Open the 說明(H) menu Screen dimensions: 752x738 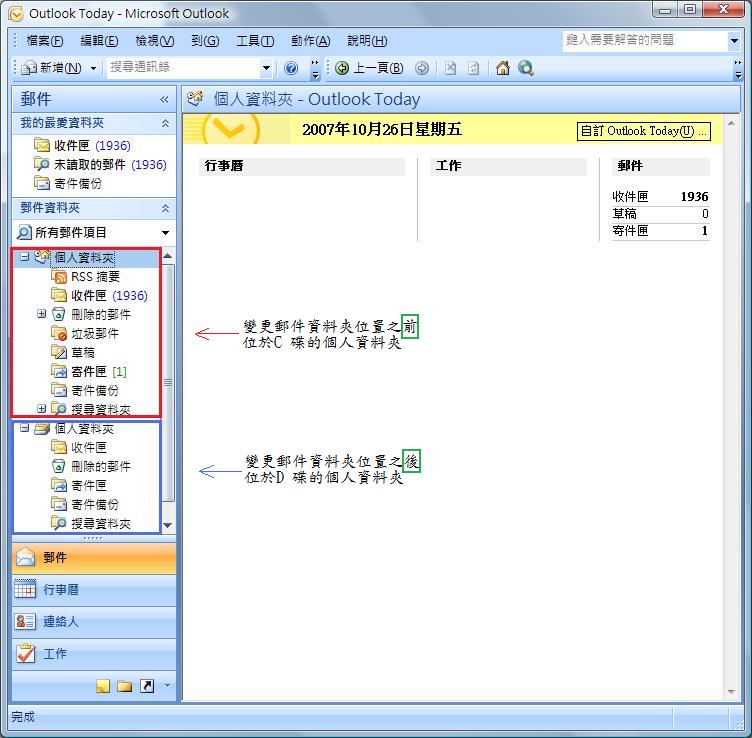367,41
